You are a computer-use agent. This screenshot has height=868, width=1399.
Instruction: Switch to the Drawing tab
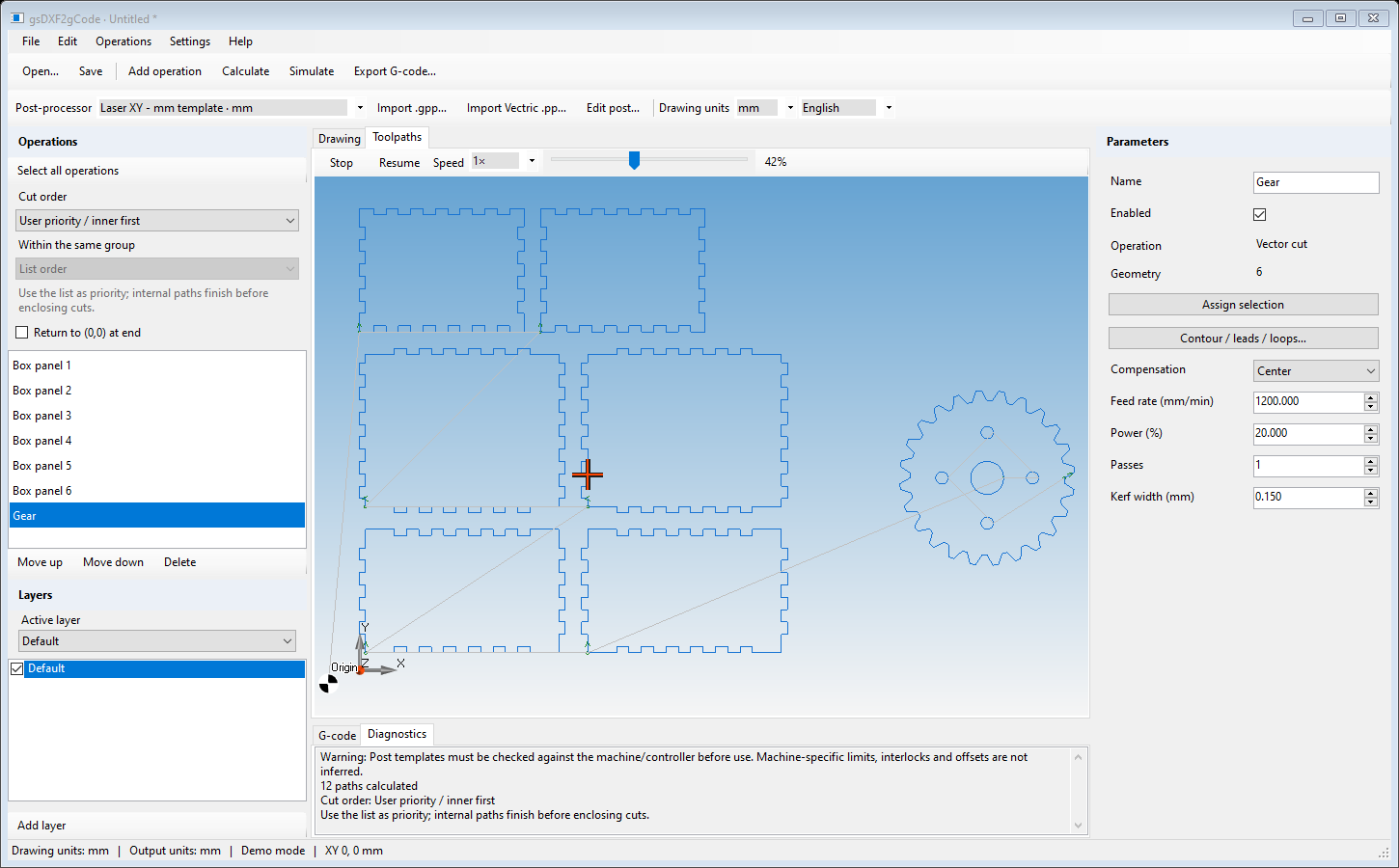click(x=340, y=139)
